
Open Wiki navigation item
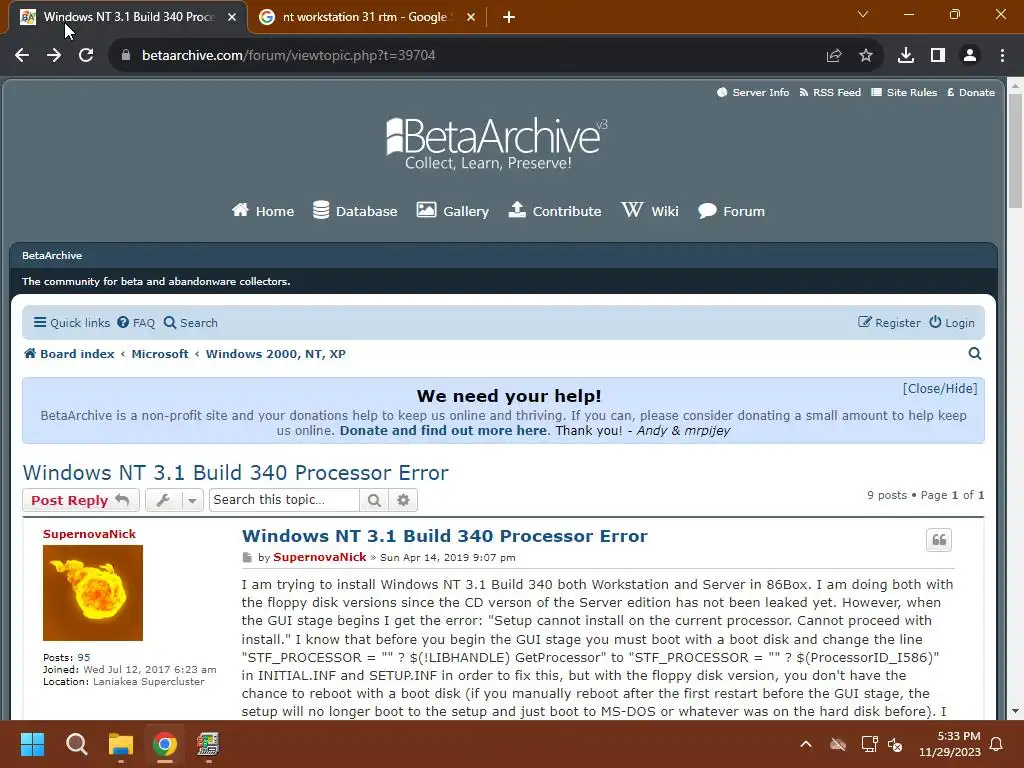650,211
